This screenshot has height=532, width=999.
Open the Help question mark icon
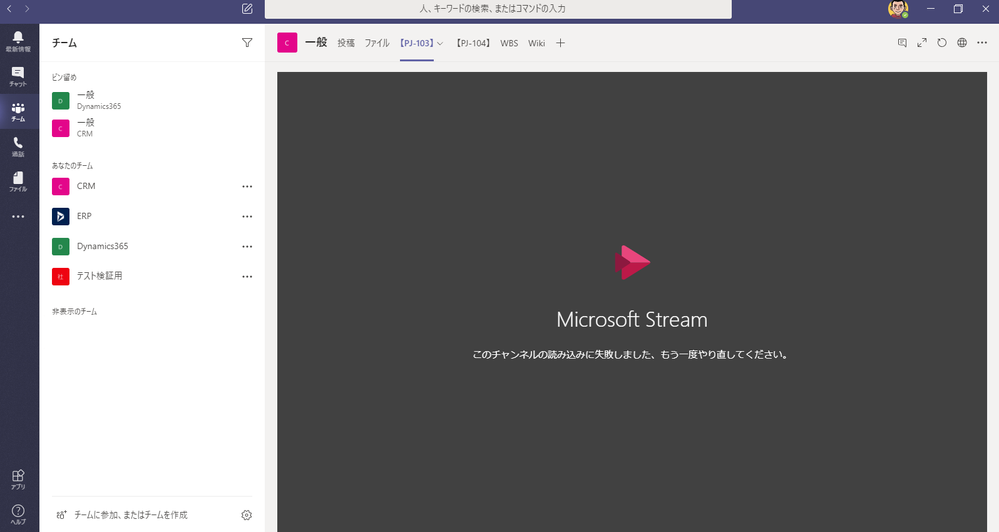pyautogui.click(x=18, y=514)
